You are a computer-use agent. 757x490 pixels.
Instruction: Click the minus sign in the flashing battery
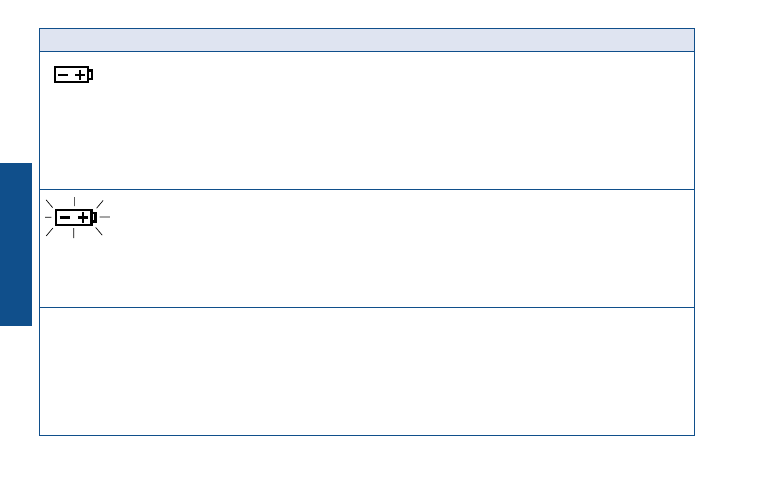(65, 217)
